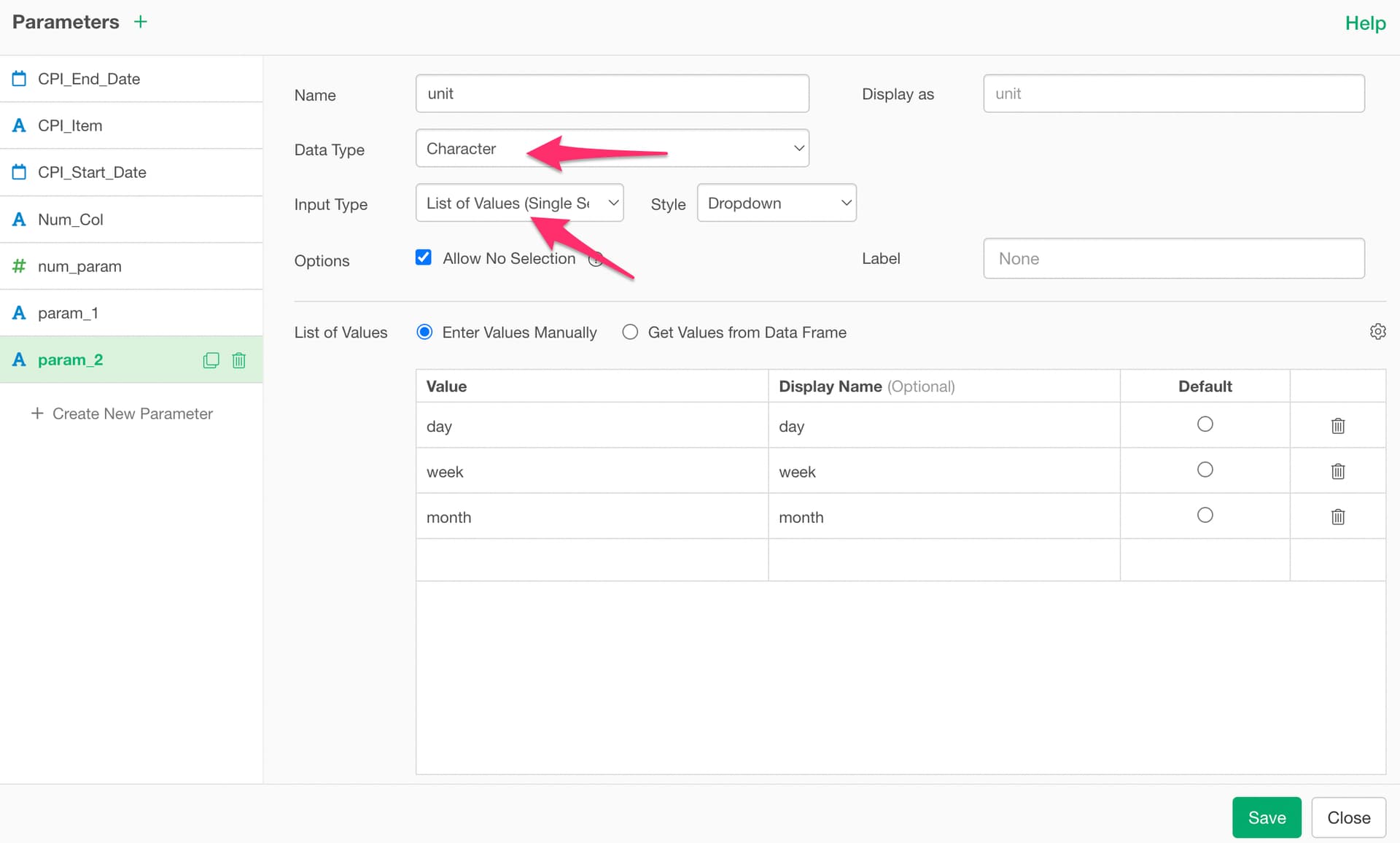1400x843 pixels.
Task: Click the character icon for Num_Col
Action: click(x=19, y=220)
